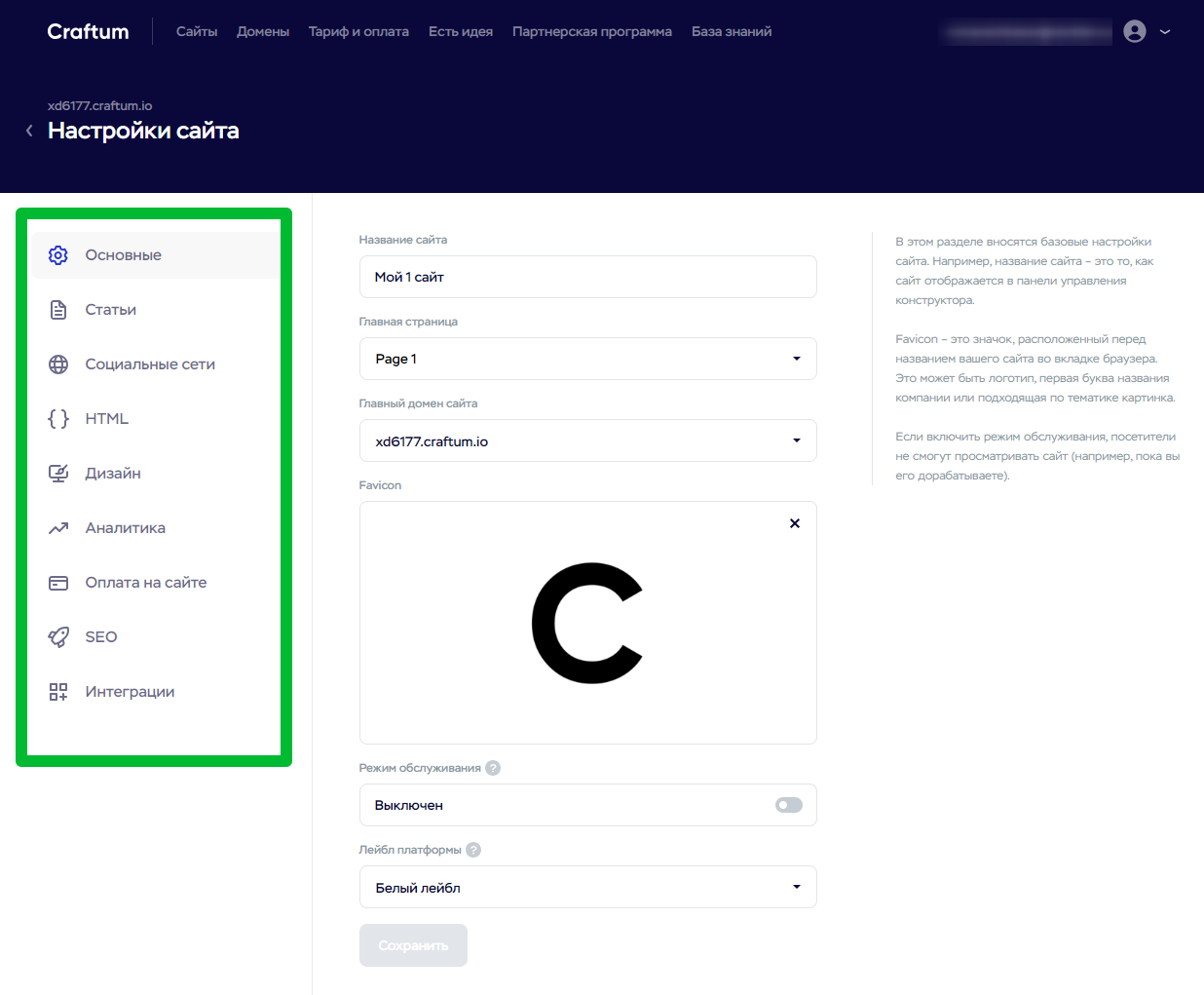Open the Главная страница dropdown

[x=587, y=359]
